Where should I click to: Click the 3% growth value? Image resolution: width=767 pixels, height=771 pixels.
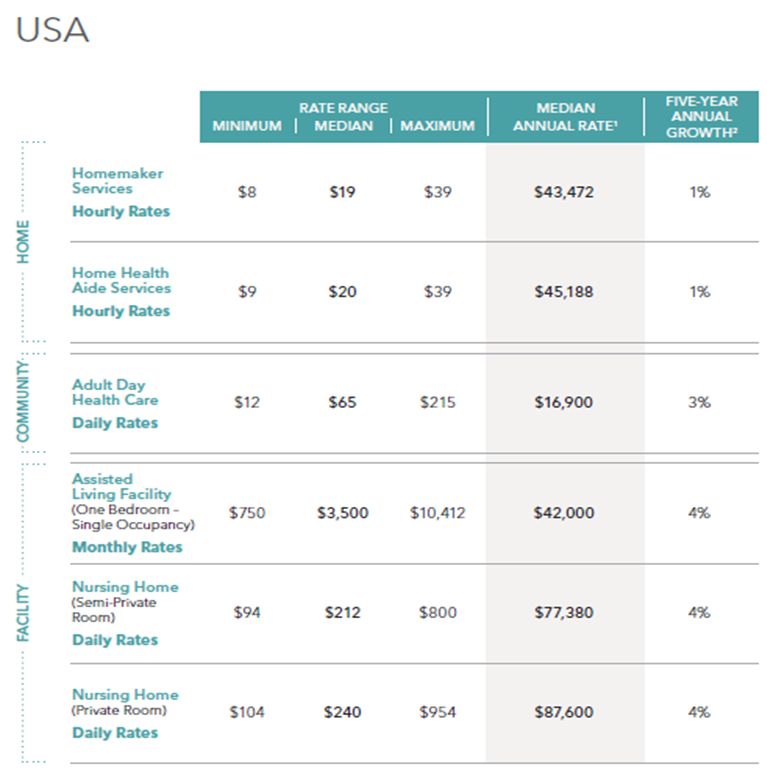coord(699,402)
